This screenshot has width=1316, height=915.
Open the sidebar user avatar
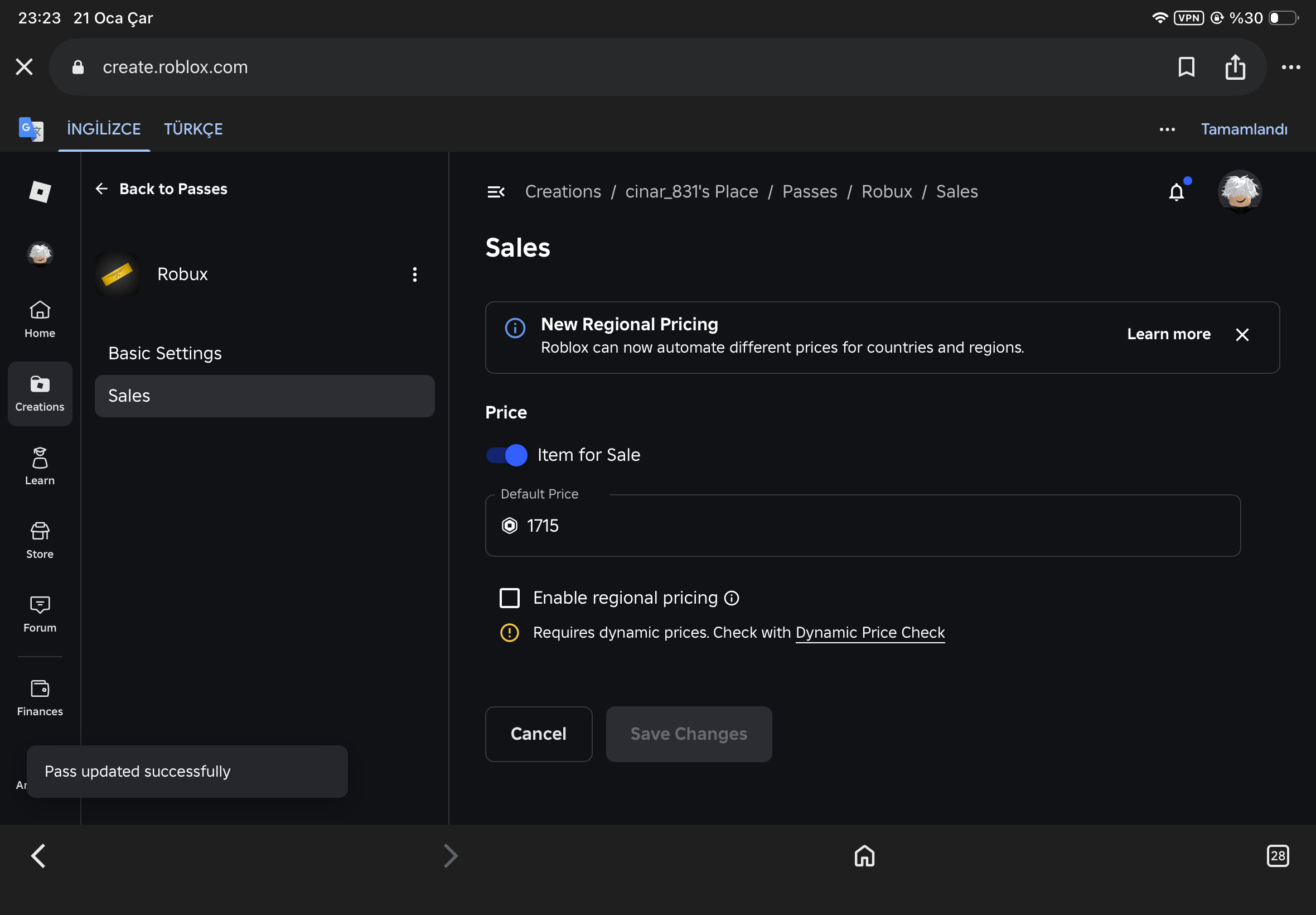click(x=40, y=254)
